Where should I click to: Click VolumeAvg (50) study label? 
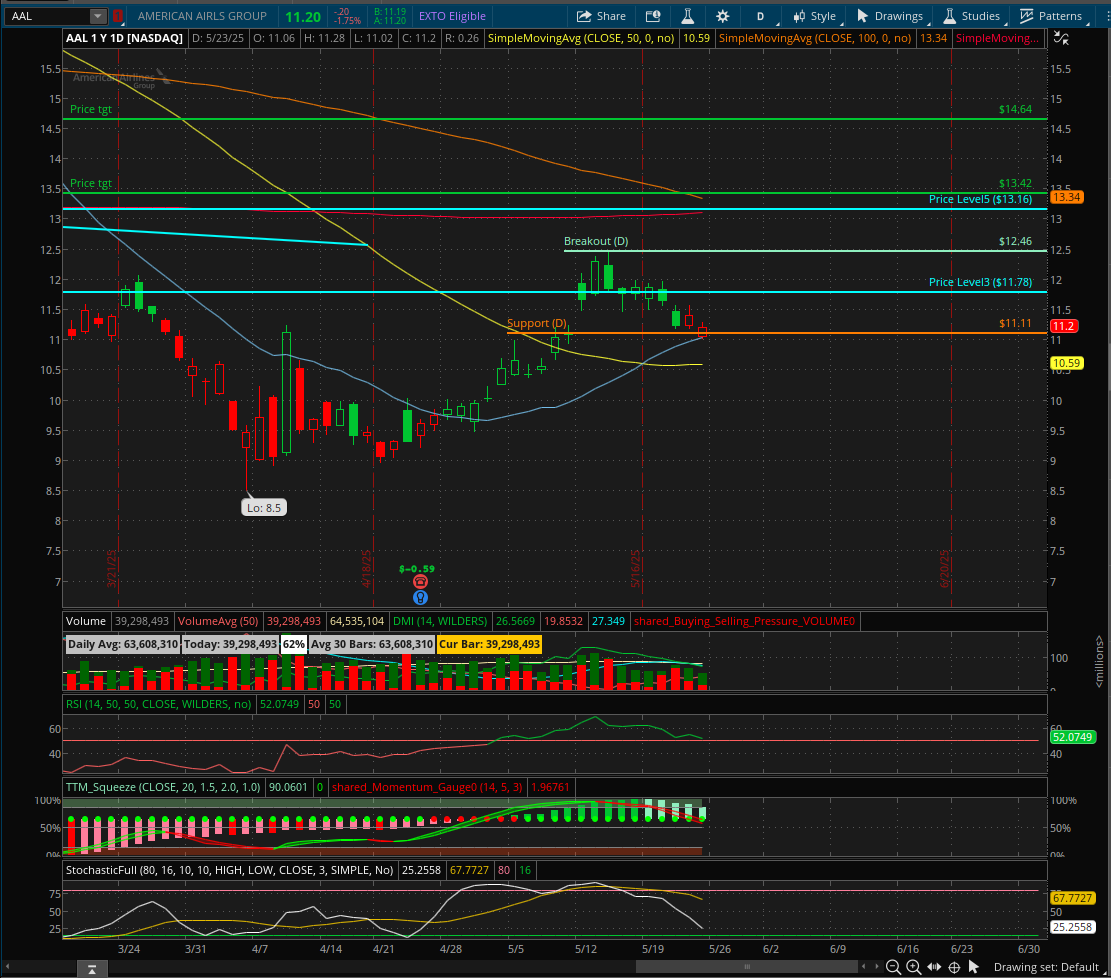[x=218, y=621]
